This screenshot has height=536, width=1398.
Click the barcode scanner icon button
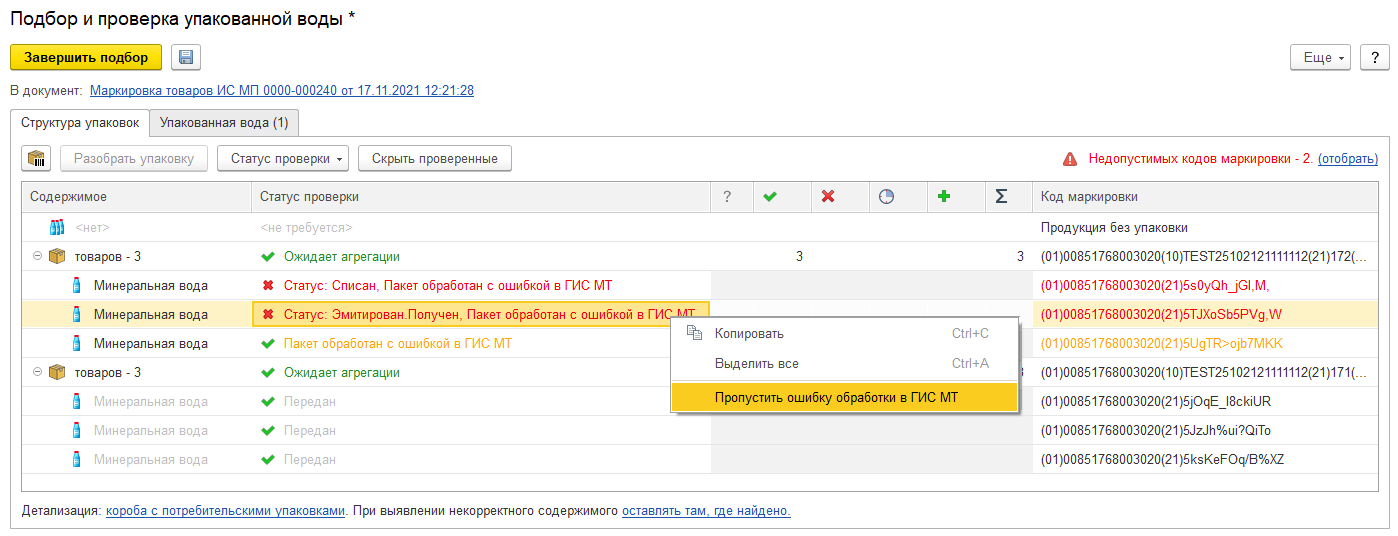point(37,158)
